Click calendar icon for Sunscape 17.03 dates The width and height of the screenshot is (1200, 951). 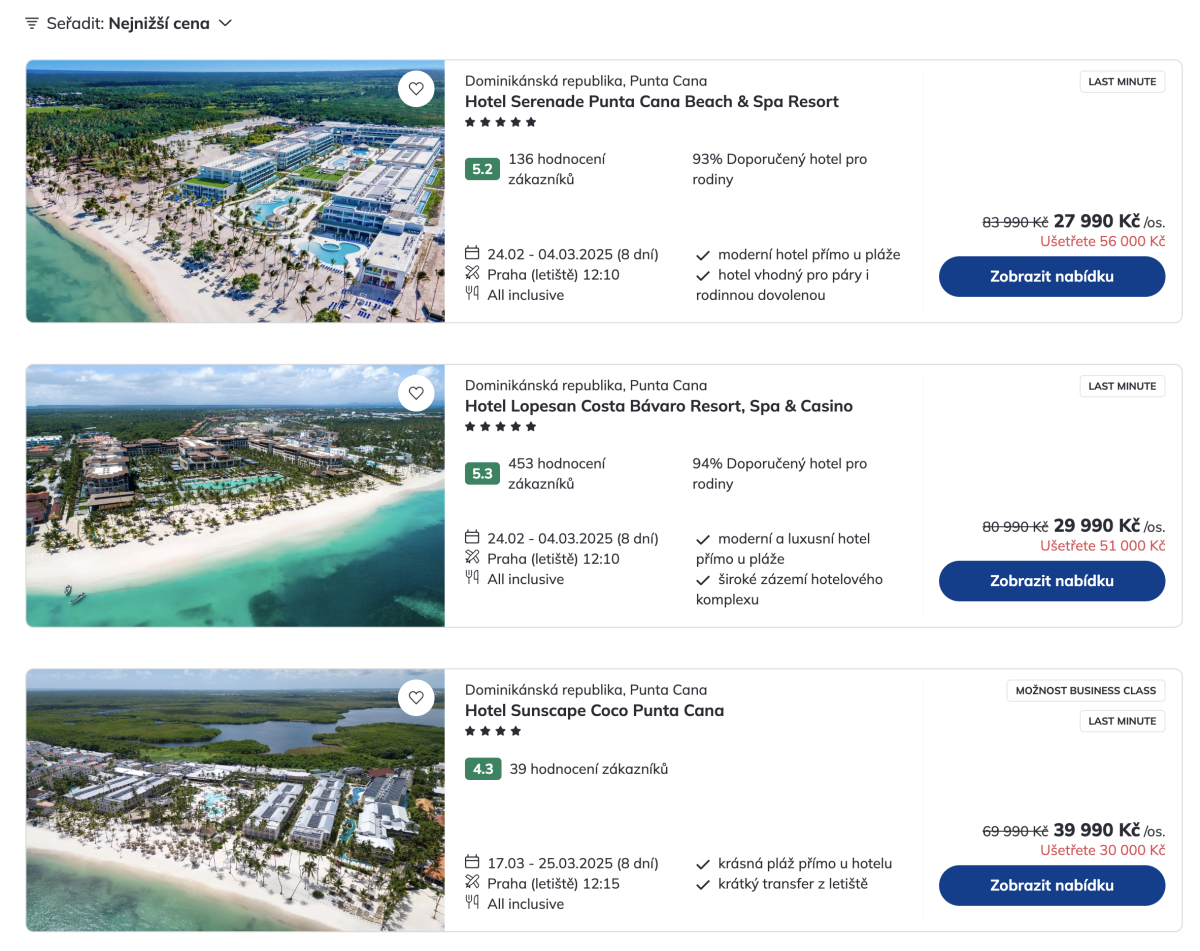(473, 862)
